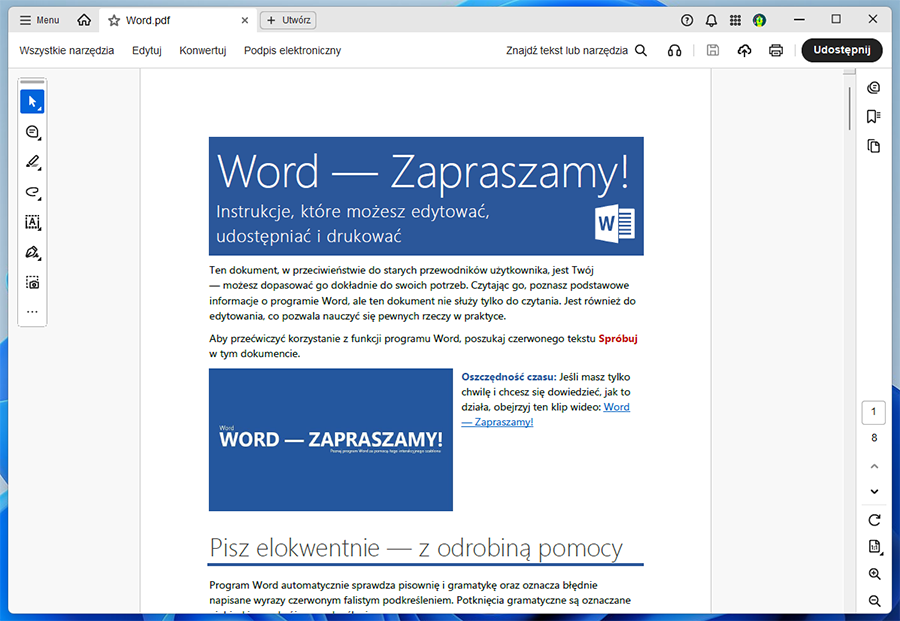Viewport: 900px width, 621px height.
Task: Go to the Home screen icon
Action: [84, 20]
